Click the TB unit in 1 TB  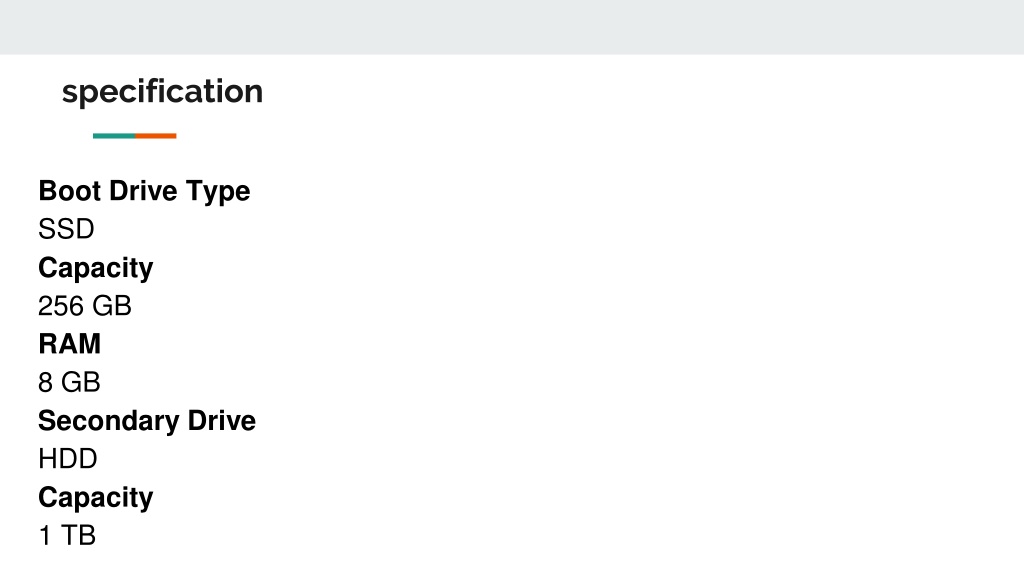[78, 536]
